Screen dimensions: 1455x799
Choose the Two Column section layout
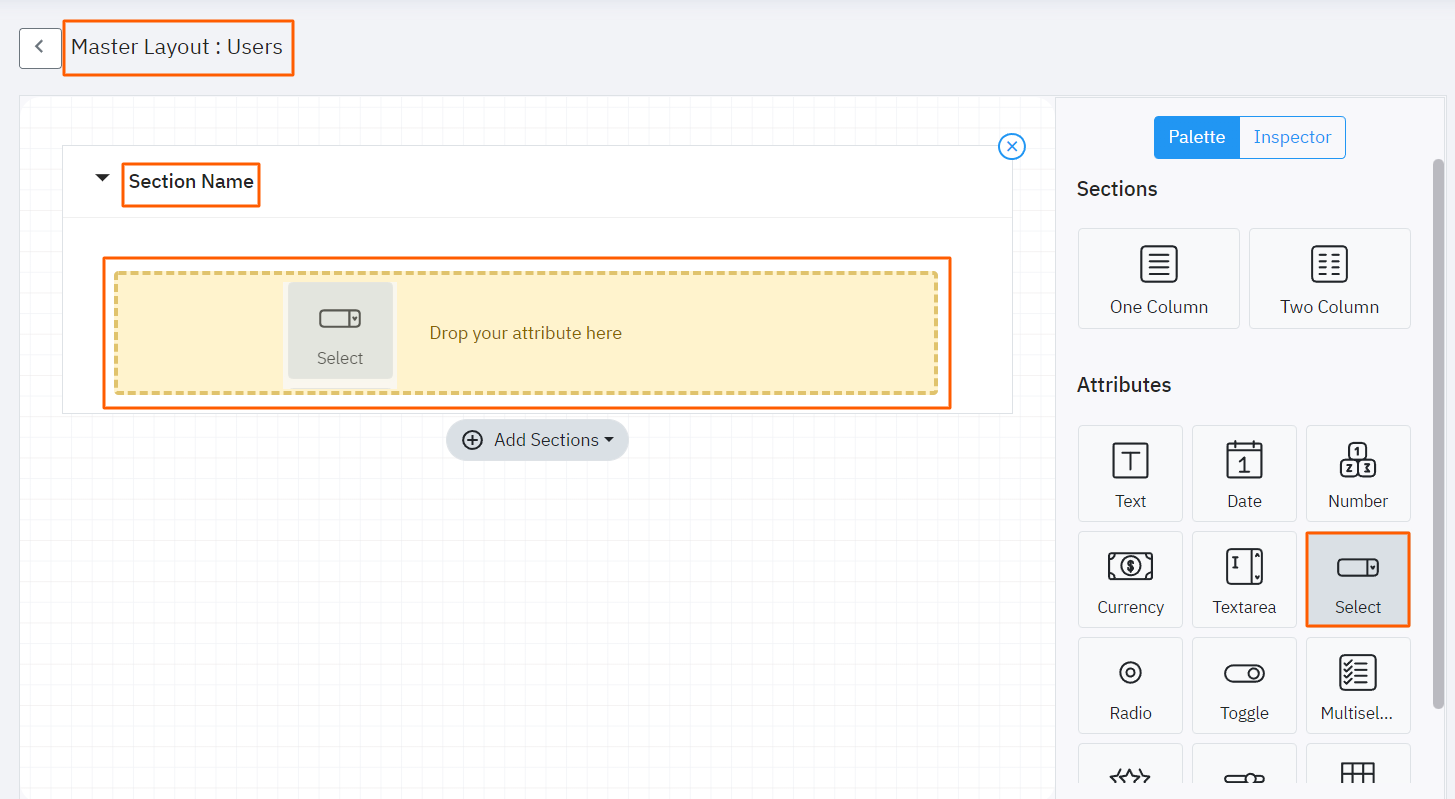point(1329,278)
